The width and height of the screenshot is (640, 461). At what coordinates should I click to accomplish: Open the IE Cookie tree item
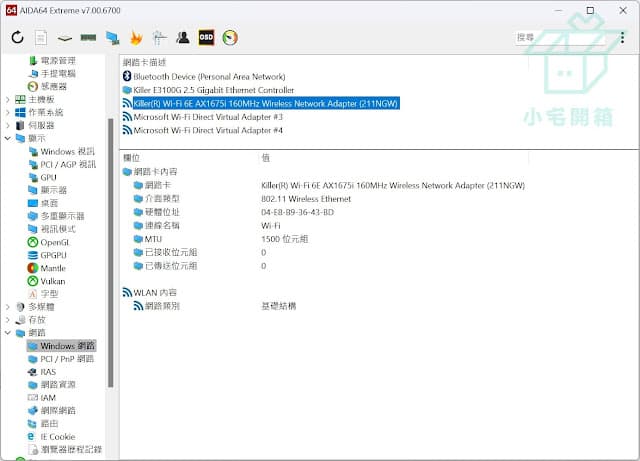coord(58,437)
